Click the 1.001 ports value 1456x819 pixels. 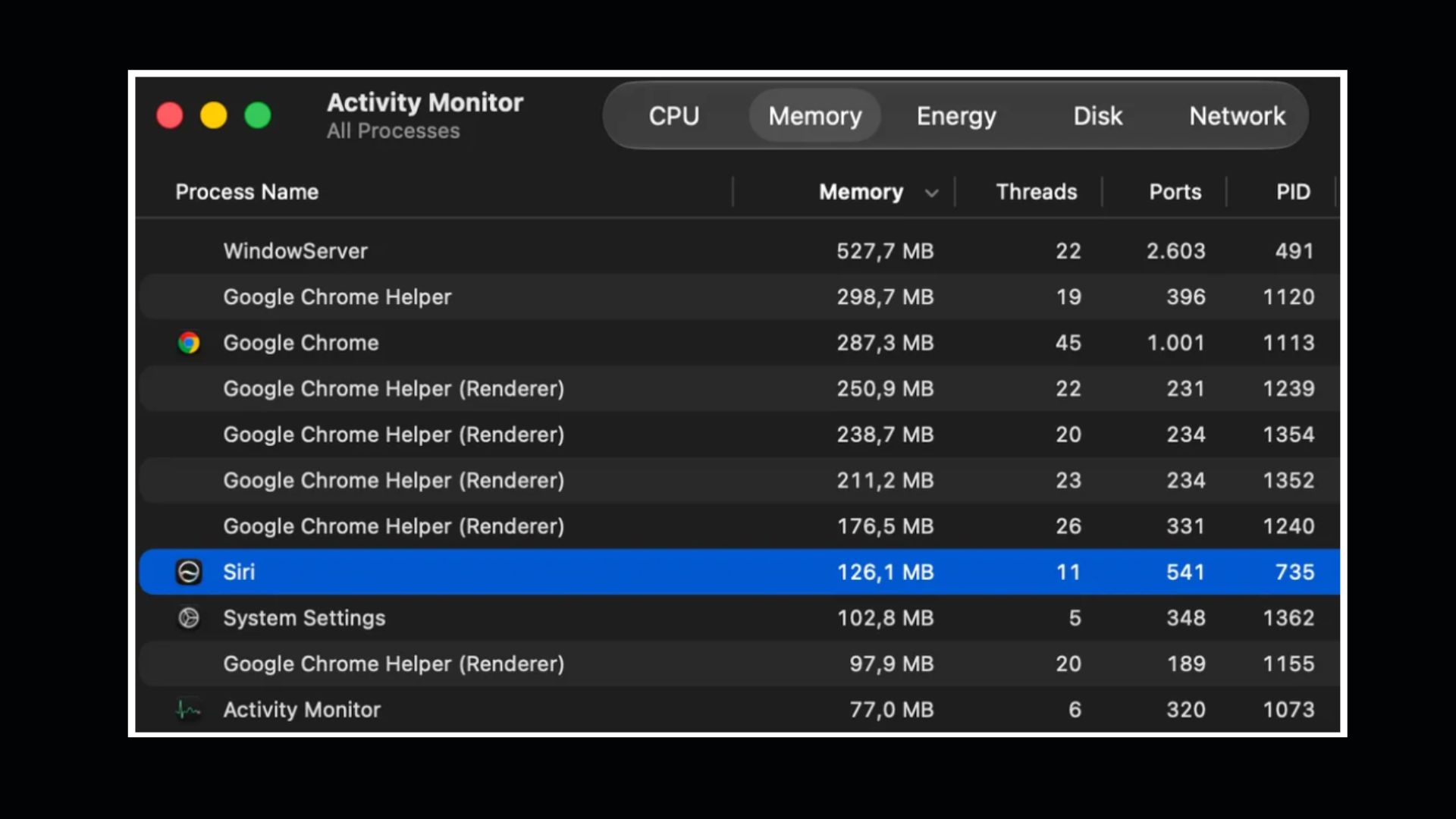pos(1175,343)
